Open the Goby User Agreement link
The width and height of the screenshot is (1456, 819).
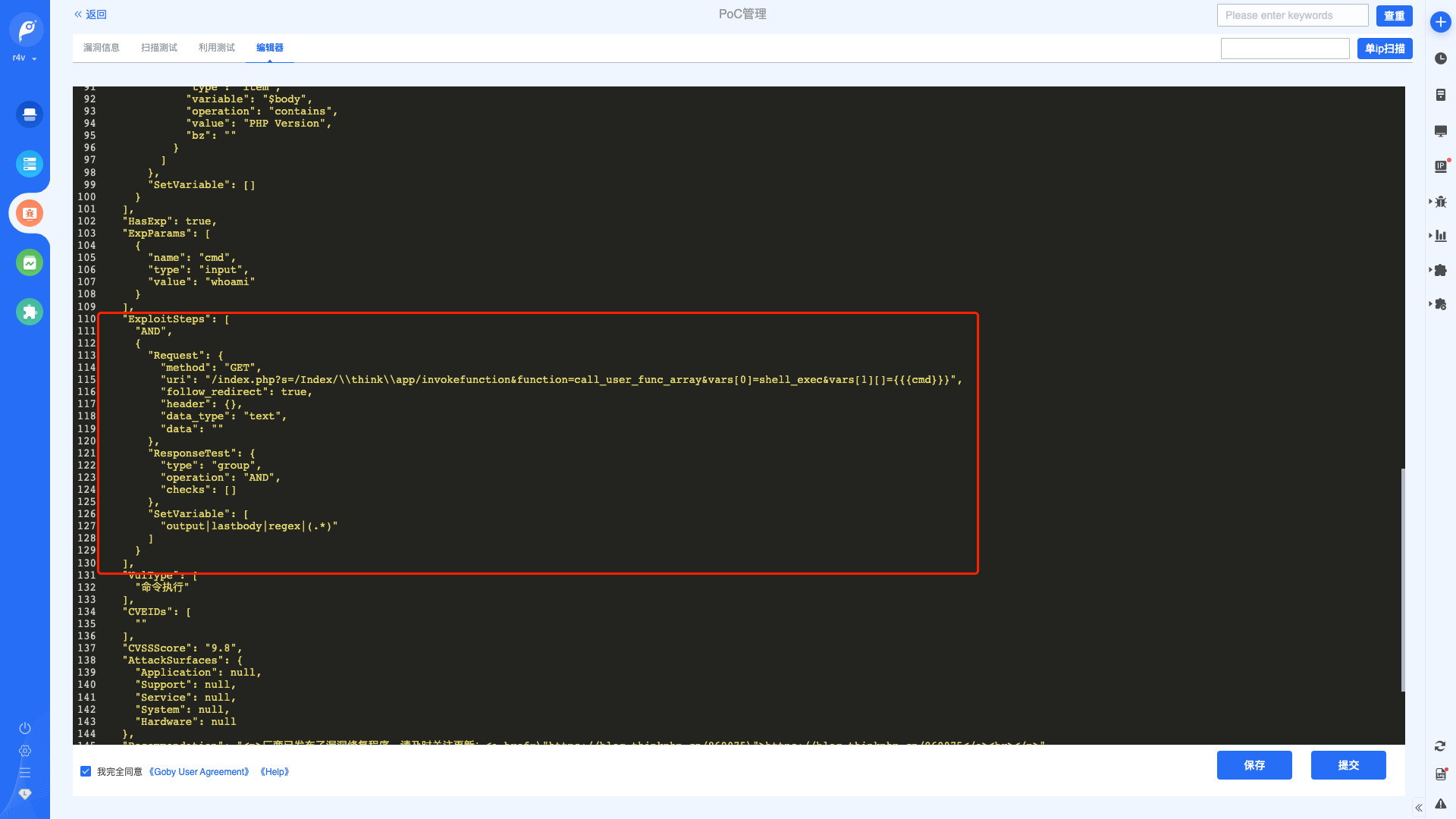coord(199,772)
